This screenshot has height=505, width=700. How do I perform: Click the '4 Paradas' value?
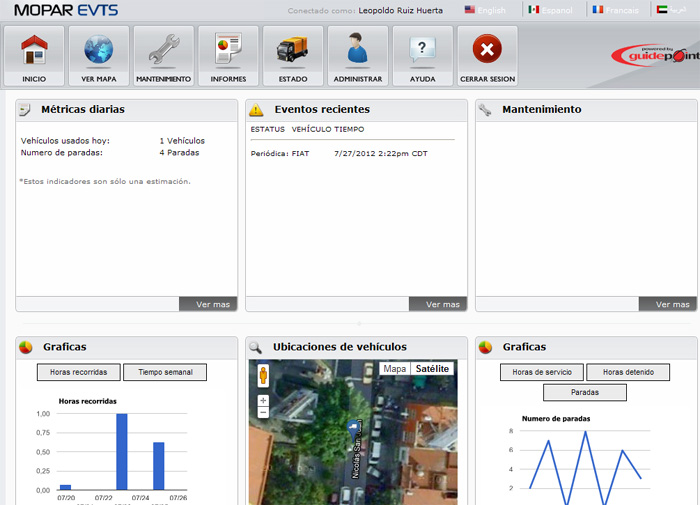(179, 153)
